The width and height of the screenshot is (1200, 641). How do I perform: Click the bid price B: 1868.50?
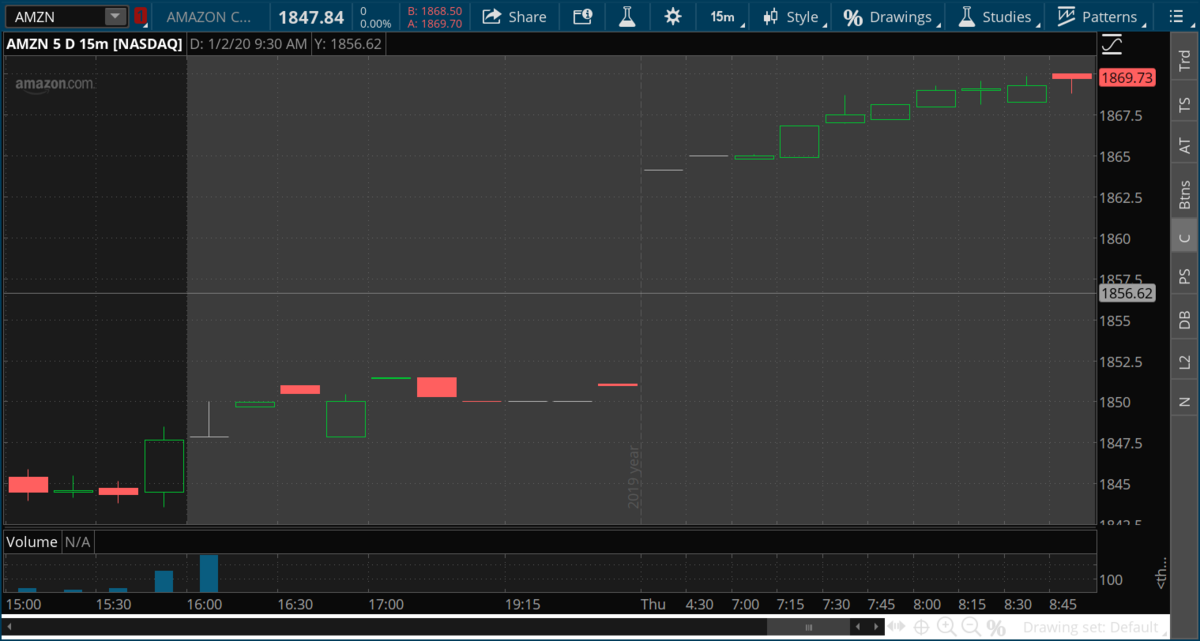(435, 11)
